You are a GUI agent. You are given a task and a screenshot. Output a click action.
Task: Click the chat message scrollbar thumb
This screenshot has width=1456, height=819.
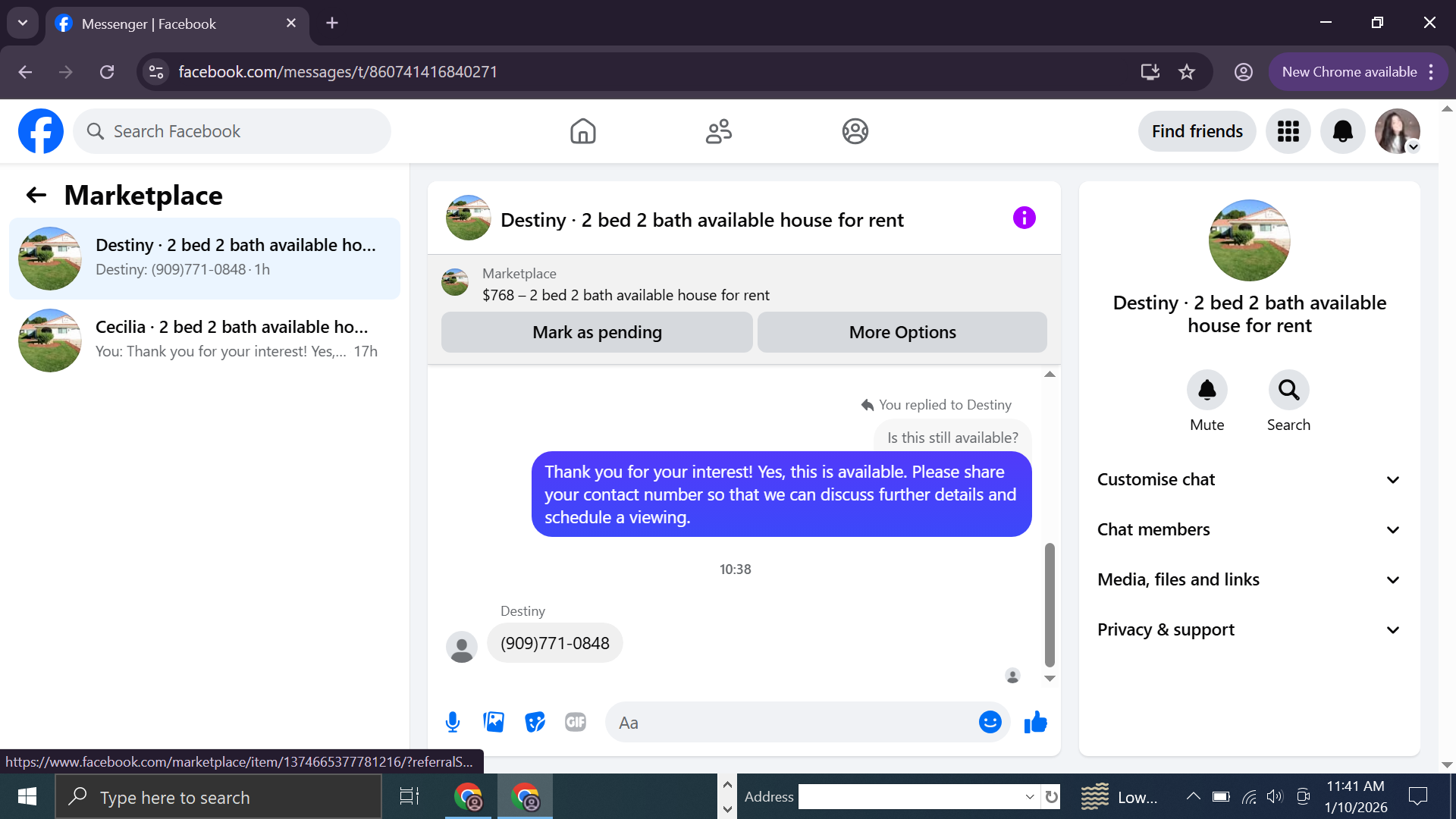tap(1050, 604)
